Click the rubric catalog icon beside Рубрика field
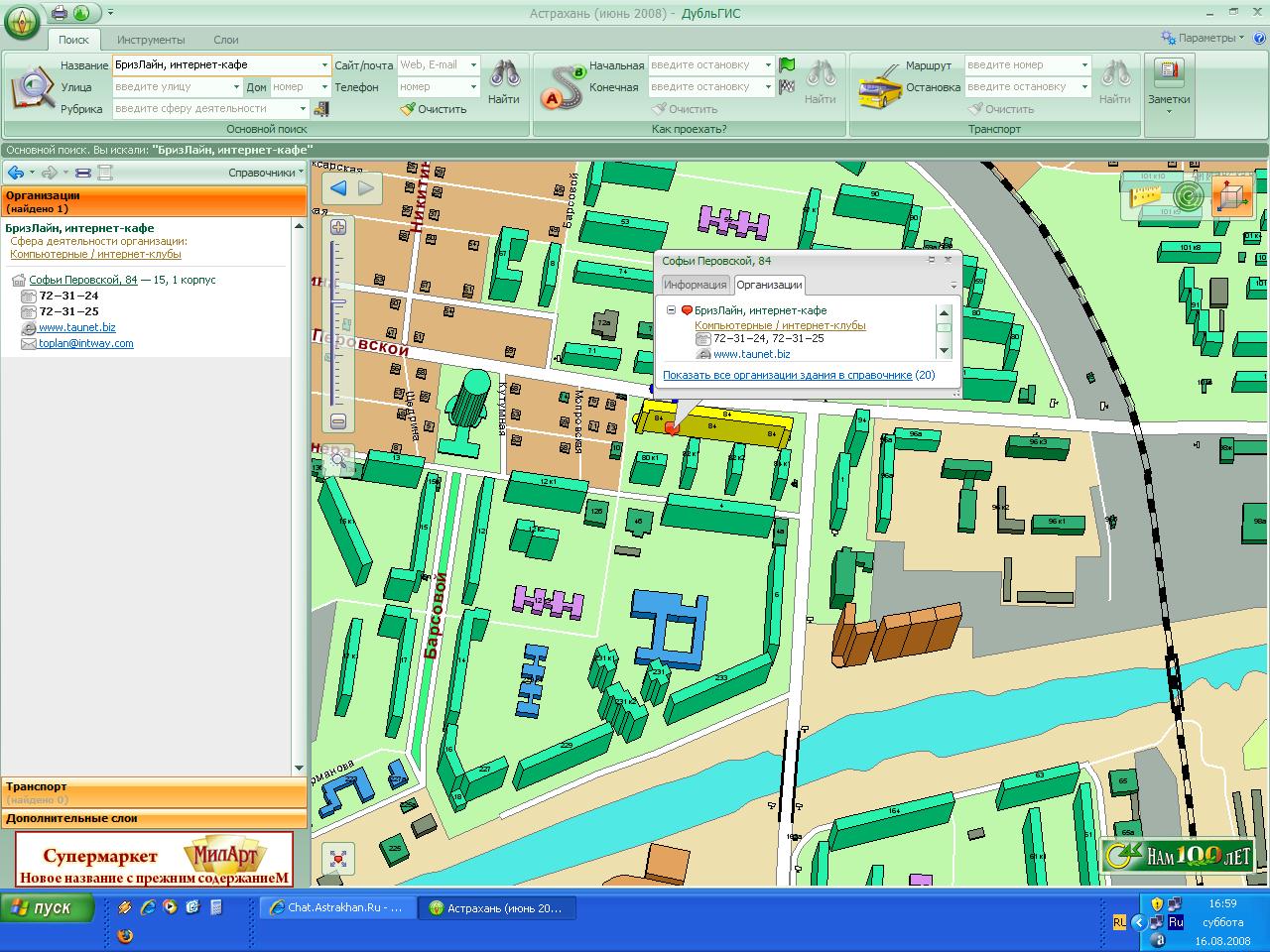The image size is (1270, 952). [x=320, y=109]
